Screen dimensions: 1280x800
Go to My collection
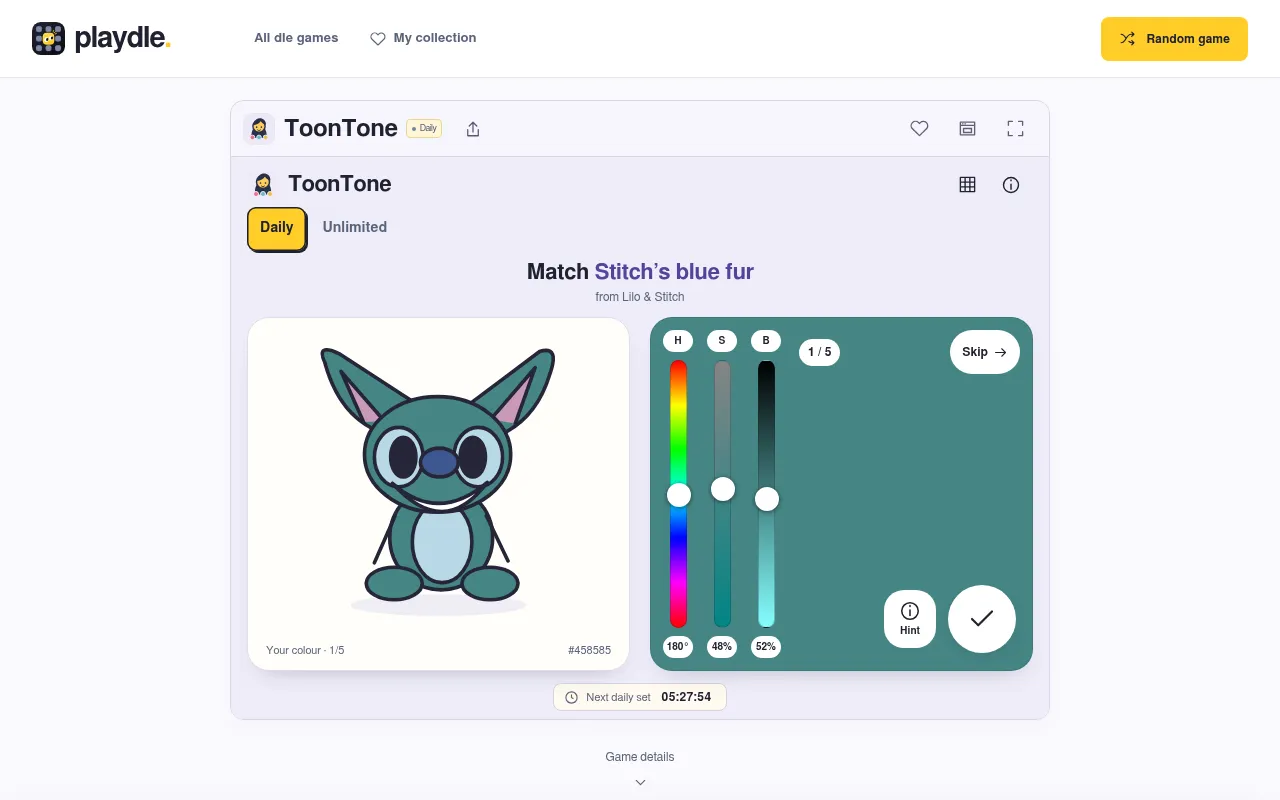click(x=423, y=38)
